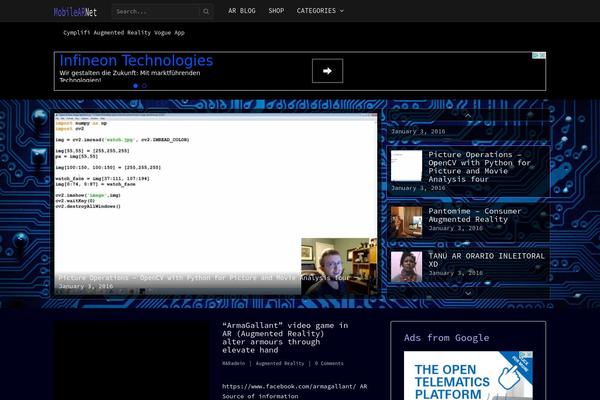Open the facebook.com/armagallant URL
This screenshot has height=400, width=600.
(x=289, y=387)
